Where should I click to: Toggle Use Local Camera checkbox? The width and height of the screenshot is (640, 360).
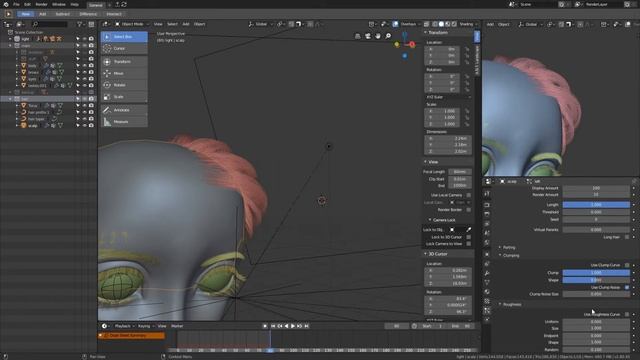[469, 195]
